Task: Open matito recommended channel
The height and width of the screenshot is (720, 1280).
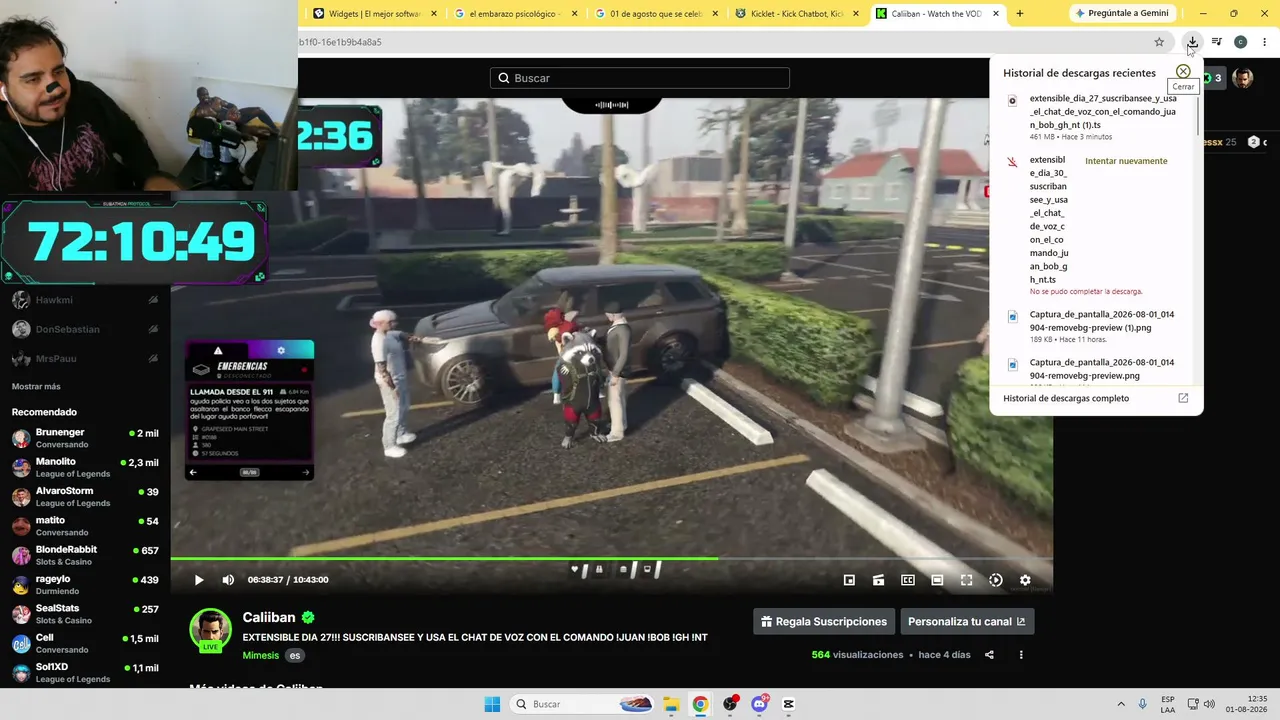Action: [85, 526]
